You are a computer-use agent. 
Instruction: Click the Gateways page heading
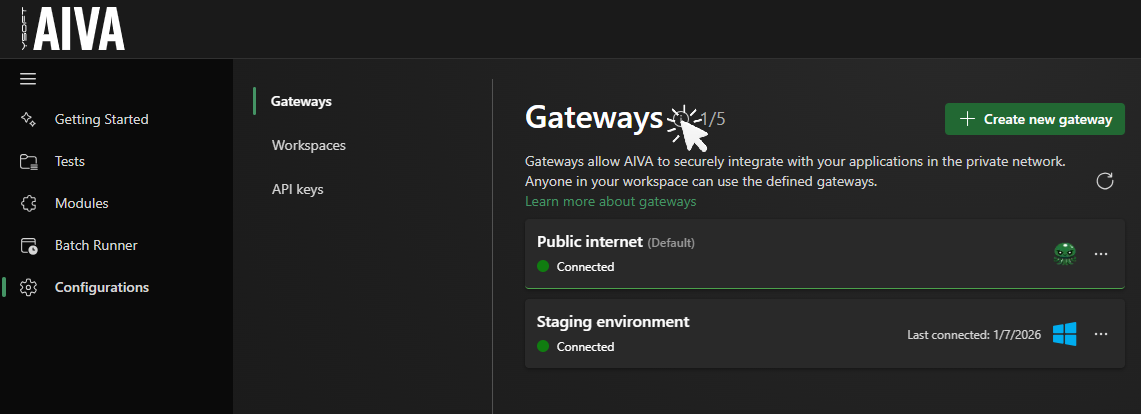(594, 118)
